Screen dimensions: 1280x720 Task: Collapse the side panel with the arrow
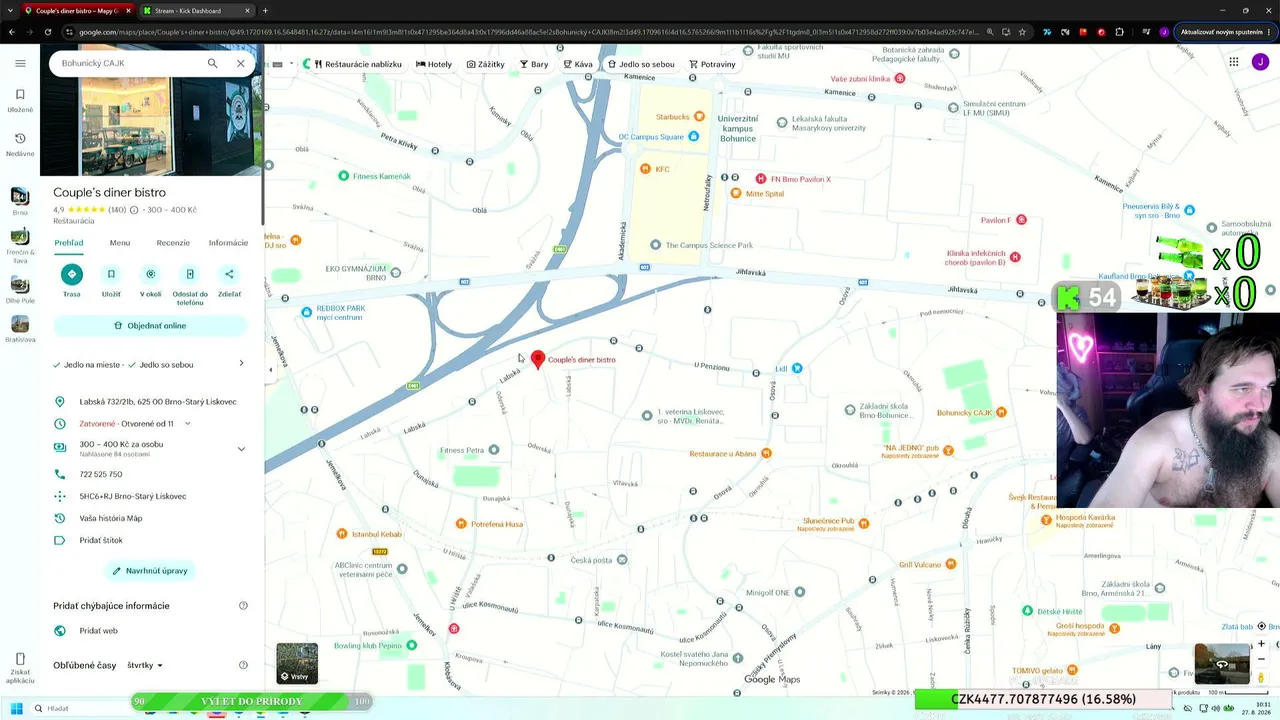pyautogui.click(x=270, y=369)
